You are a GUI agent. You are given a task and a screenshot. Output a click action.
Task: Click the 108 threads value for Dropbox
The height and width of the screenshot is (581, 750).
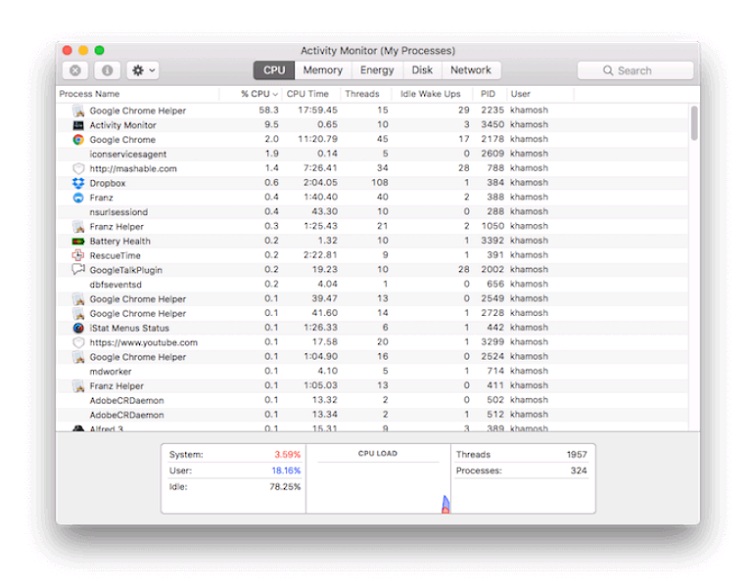tap(380, 183)
